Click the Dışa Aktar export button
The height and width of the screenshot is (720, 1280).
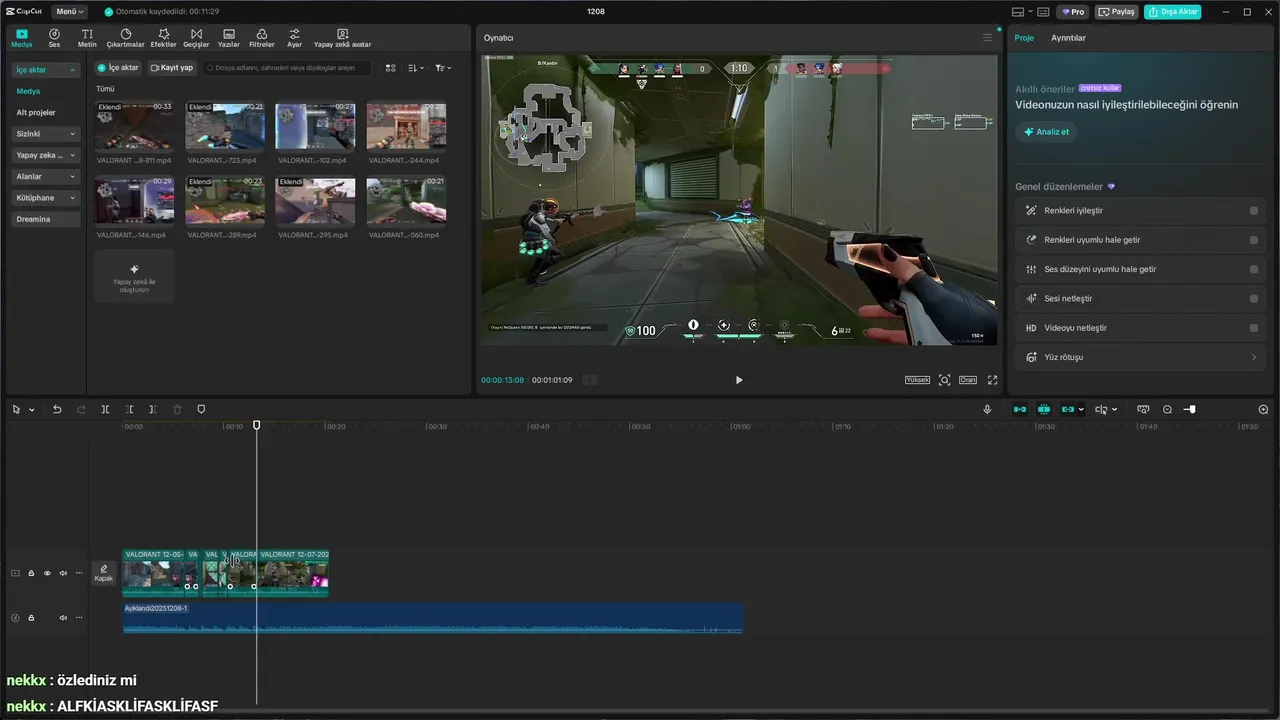(1173, 12)
